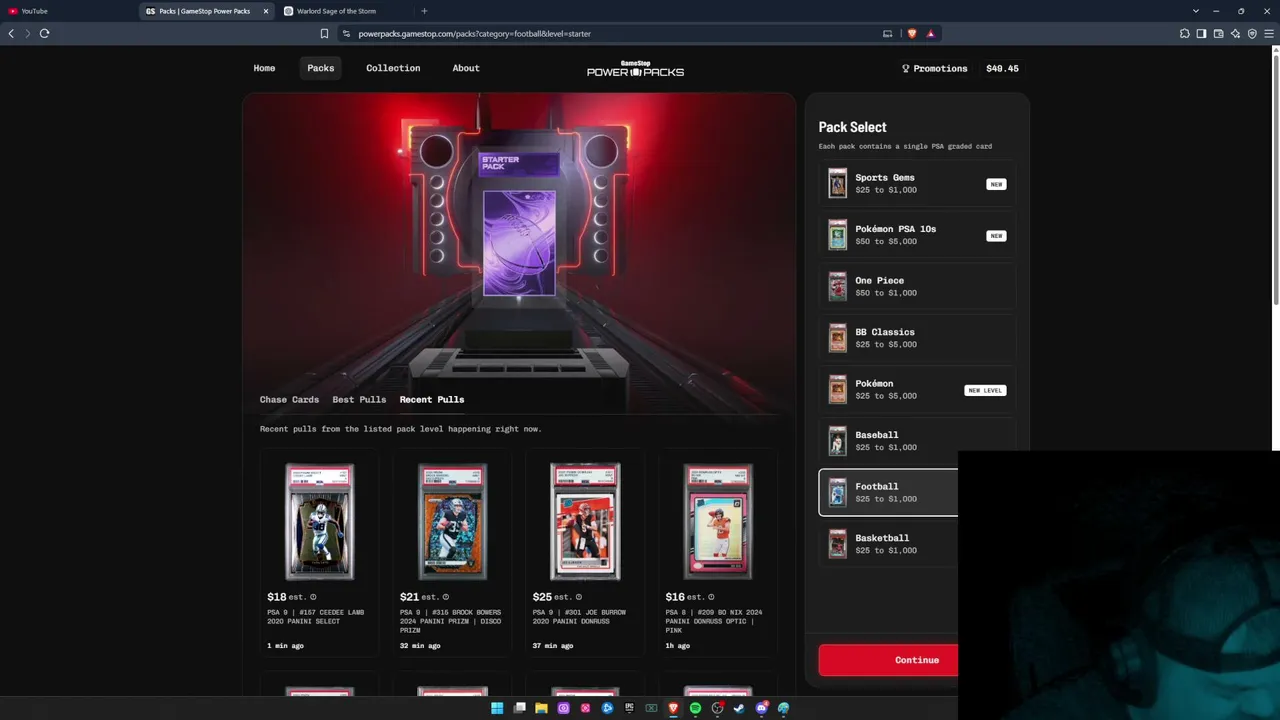1280x720 pixels.
Task: Click the GameStop Power Packs logo
Action: (635, 68)
